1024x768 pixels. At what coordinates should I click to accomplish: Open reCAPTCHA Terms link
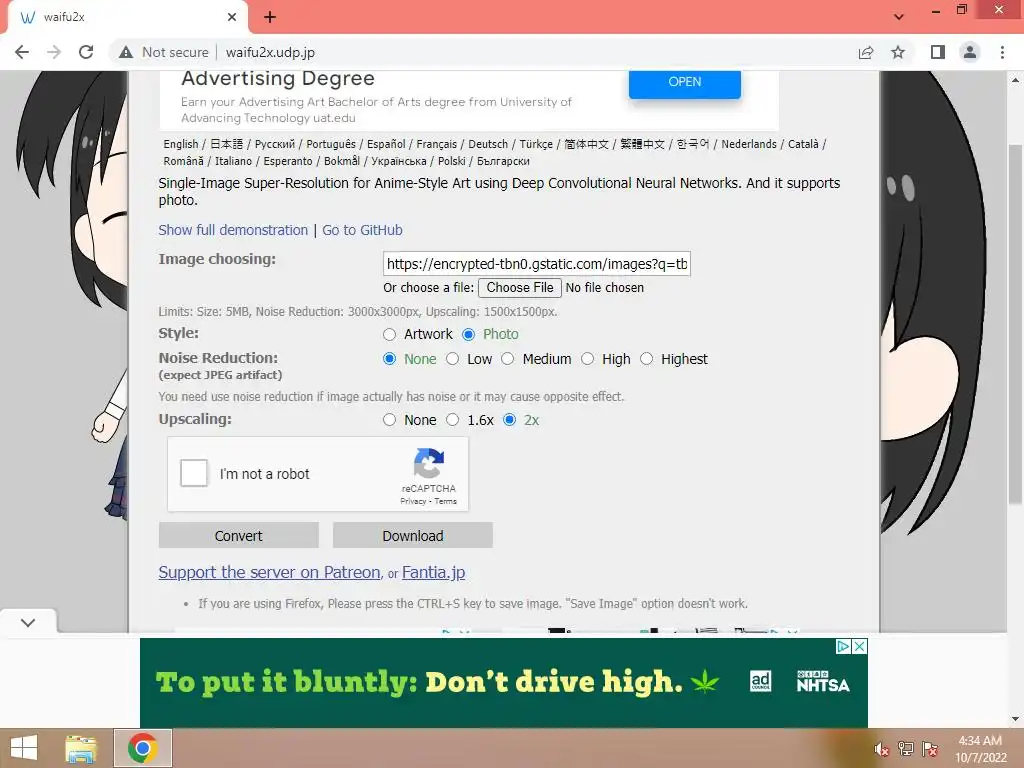(x=446, y=501)
